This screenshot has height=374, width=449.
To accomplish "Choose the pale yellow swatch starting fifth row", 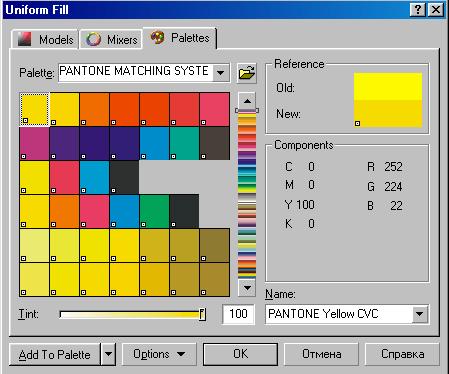I will click(35, 245).
